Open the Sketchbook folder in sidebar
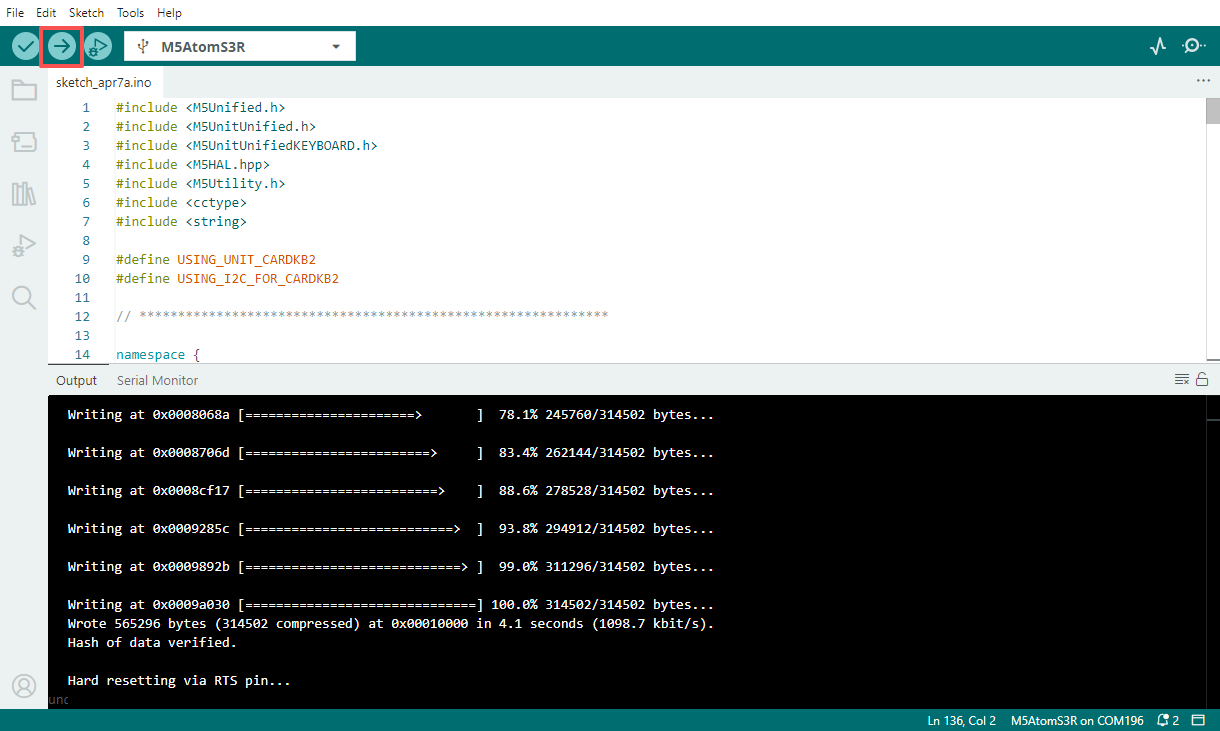The height and width of the screenshot is (731, 1220). pyautogui.click(x=24, y=91)
